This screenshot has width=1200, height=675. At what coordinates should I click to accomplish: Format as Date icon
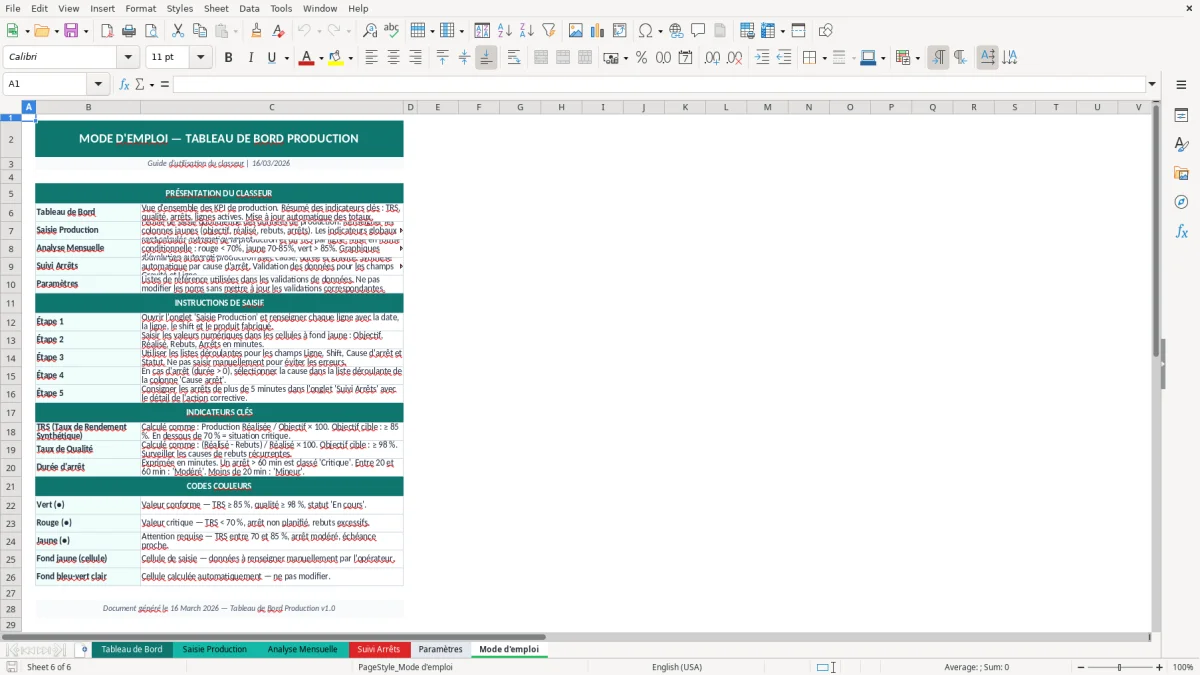pos(686,58)
